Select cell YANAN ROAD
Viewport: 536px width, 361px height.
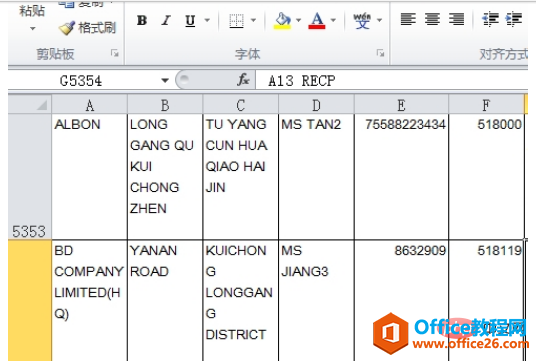(x=165, y=300)
